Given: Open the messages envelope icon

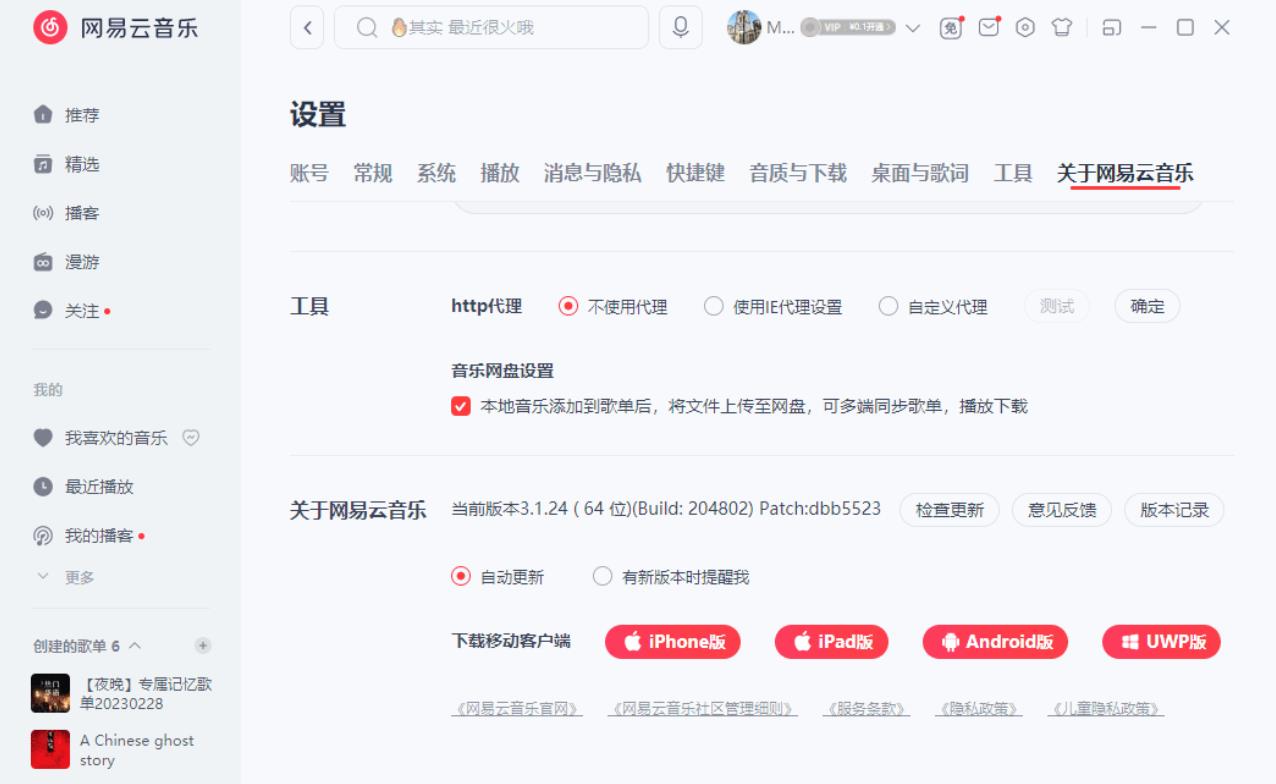Looking at the screenshot, I should [x=989, y=28].
